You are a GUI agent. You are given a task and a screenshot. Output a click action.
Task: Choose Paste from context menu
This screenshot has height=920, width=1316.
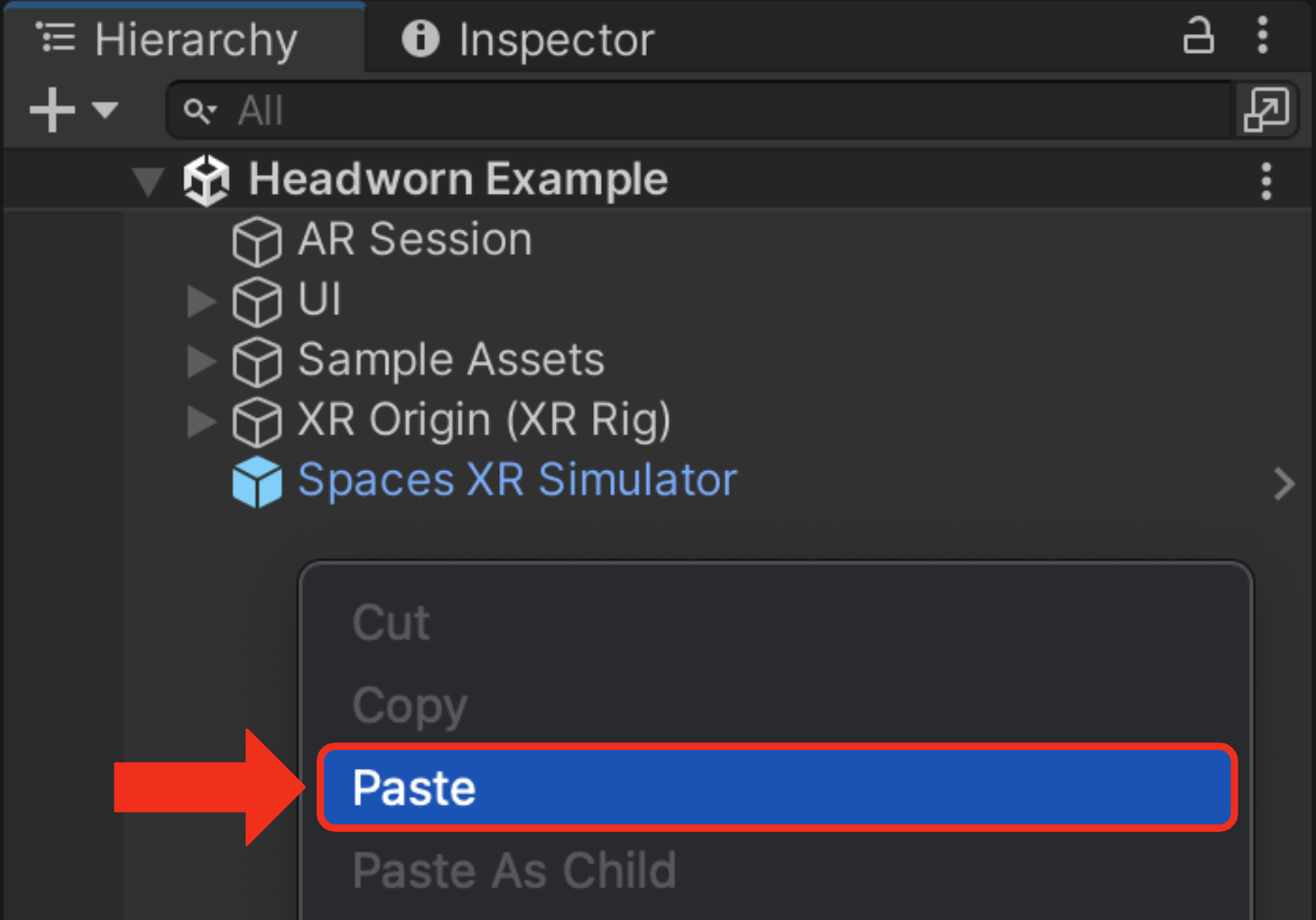tap(777, 787)
